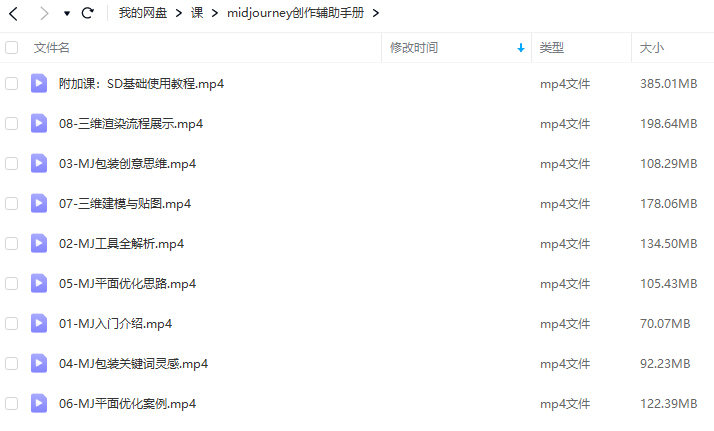Tick the checkbox for 05-MJ平面优化思路.mp4
The width and height of the screenshot is (714, 431).
[11, 284]
